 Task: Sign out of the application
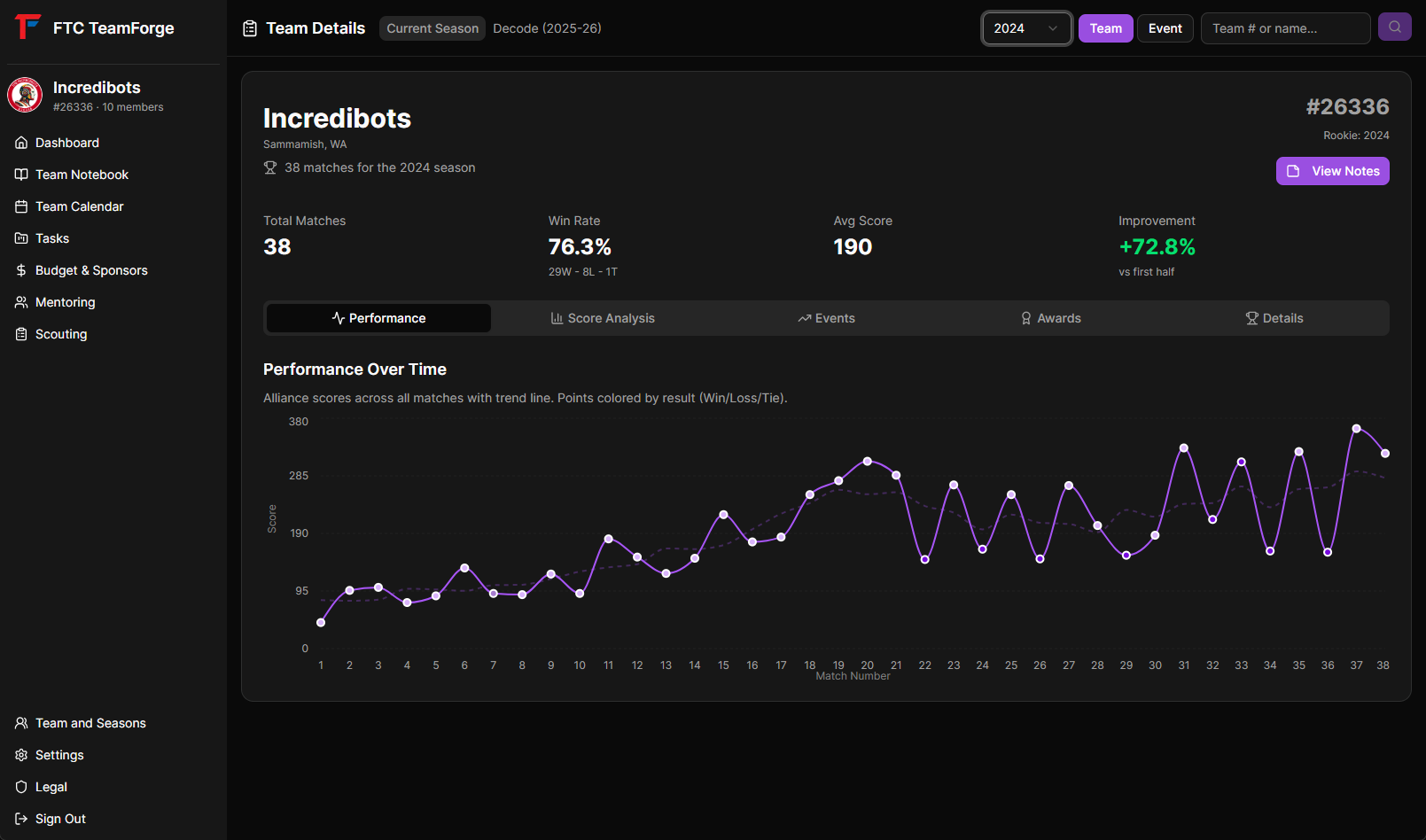pyautogui.click(x=60, y=819)
